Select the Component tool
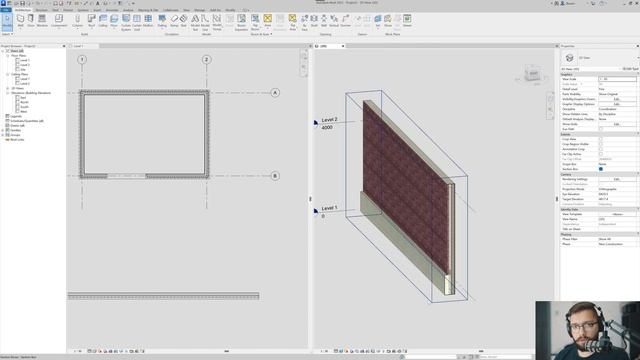The height and width of the screenshot is (360, 640). pyautogui.click(x=59, y=21)
